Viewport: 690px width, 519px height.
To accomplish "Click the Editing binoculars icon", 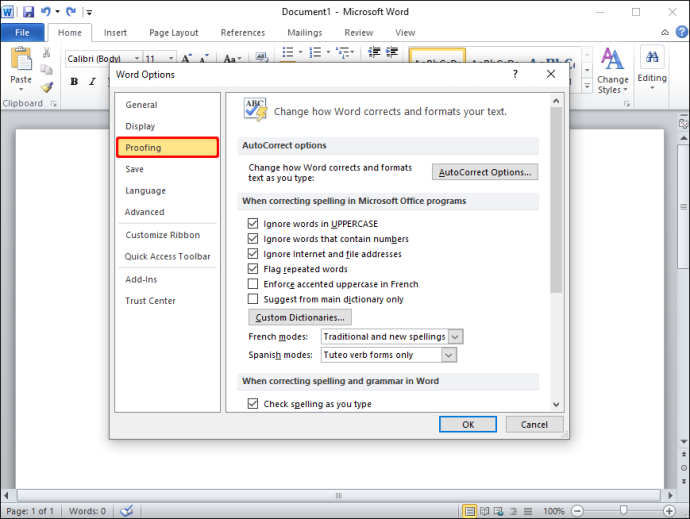I will click(x=652, y=57).
